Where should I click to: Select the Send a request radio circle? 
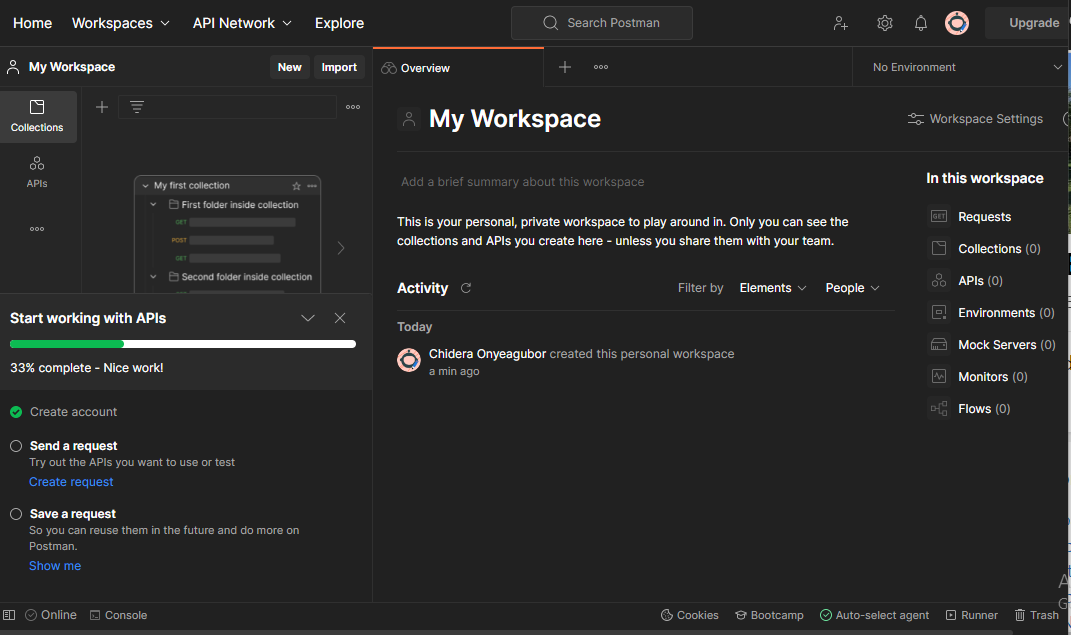coord(16,446)
